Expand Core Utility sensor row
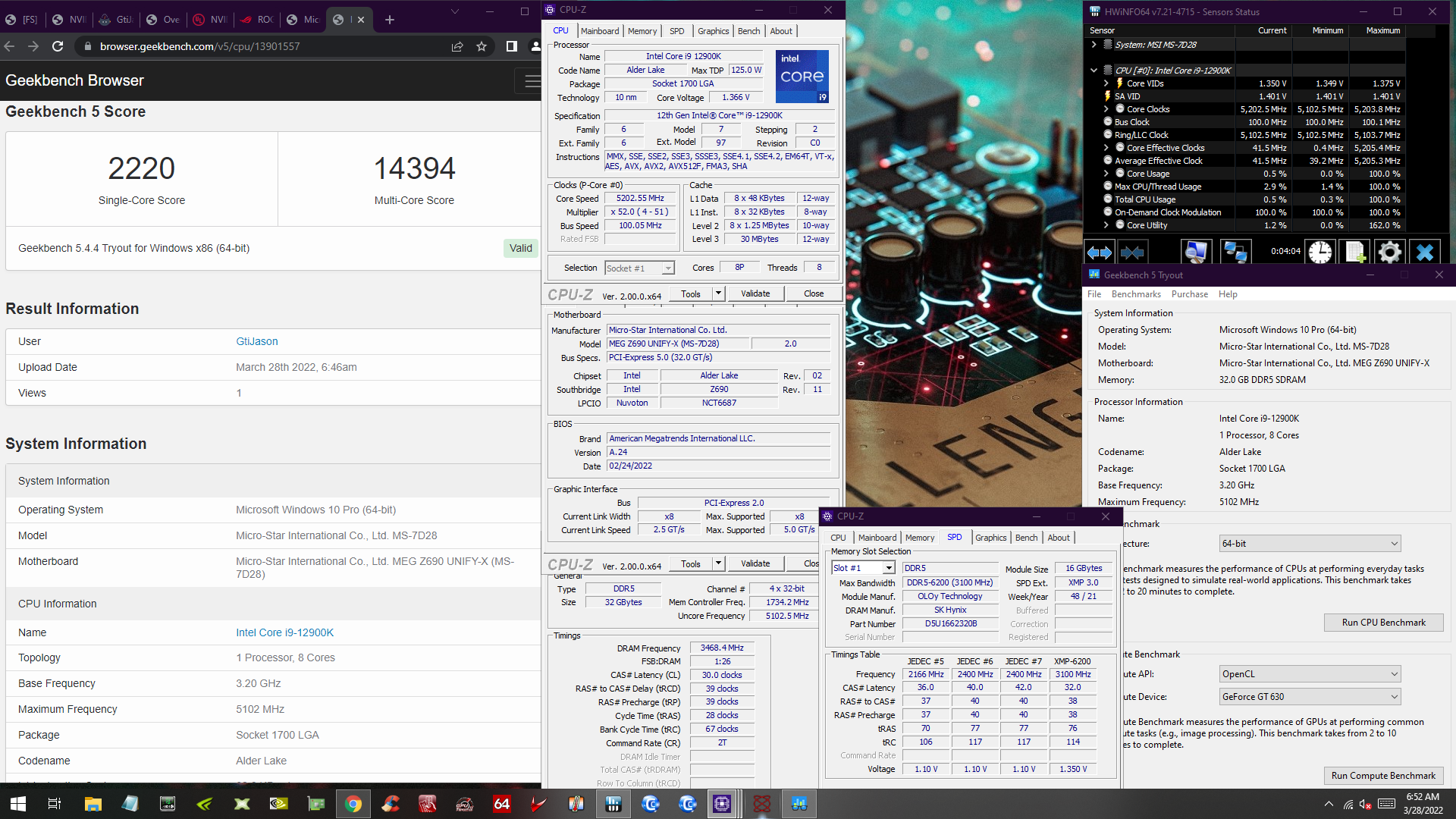The height and width of the screenshot is (819, 1456). pos(1106,225)
